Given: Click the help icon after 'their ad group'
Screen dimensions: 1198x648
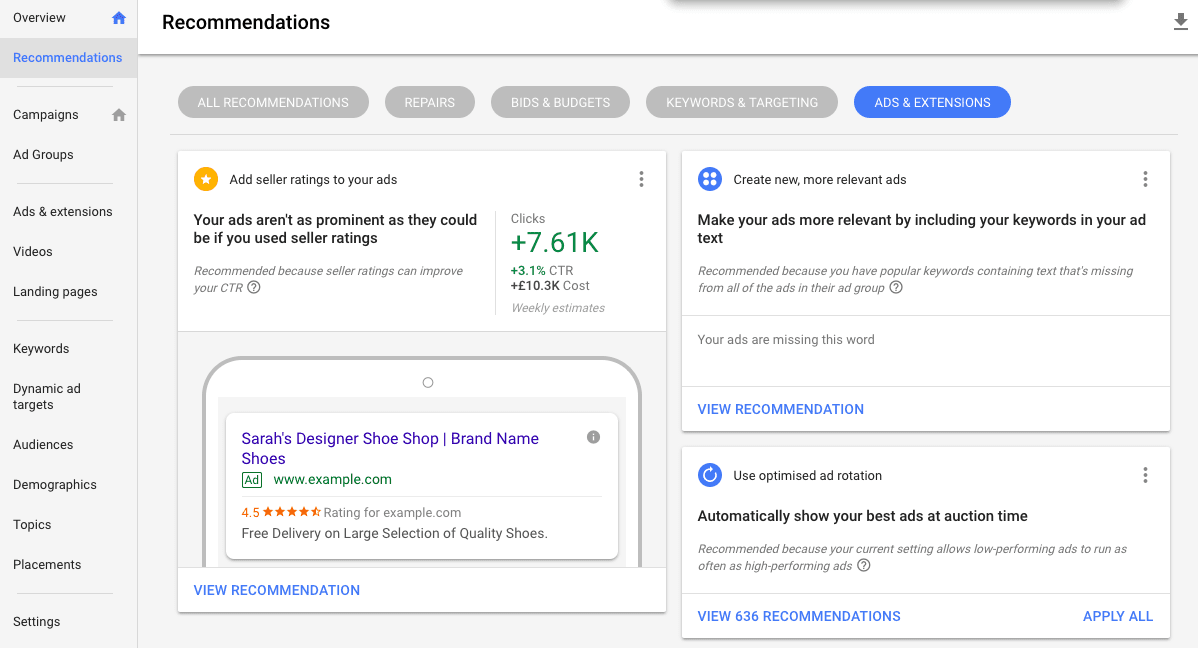Looking at the screenshot, I should tap(895, 287).
